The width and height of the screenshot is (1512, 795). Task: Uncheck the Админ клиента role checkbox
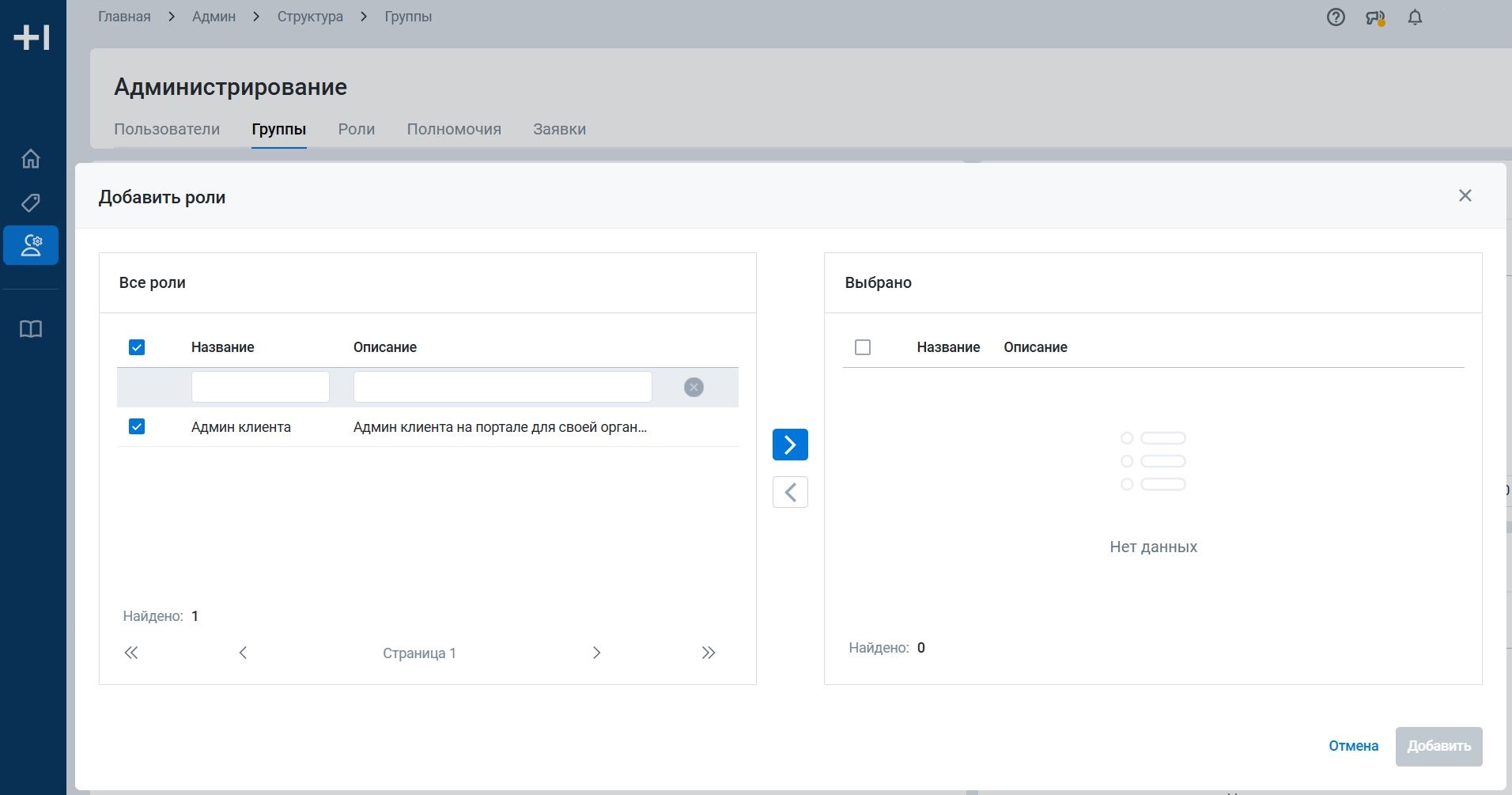point(137,427)
